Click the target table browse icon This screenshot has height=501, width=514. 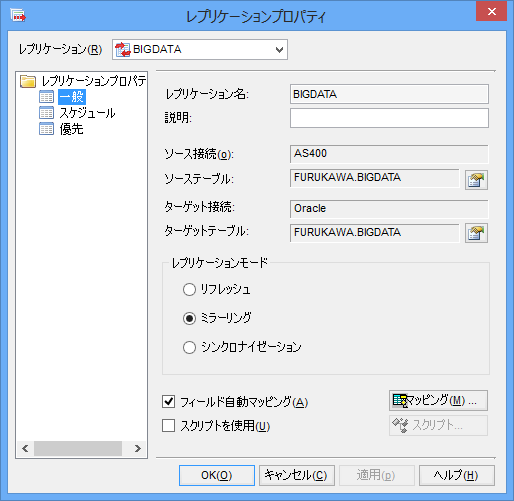tap(476, 233)
